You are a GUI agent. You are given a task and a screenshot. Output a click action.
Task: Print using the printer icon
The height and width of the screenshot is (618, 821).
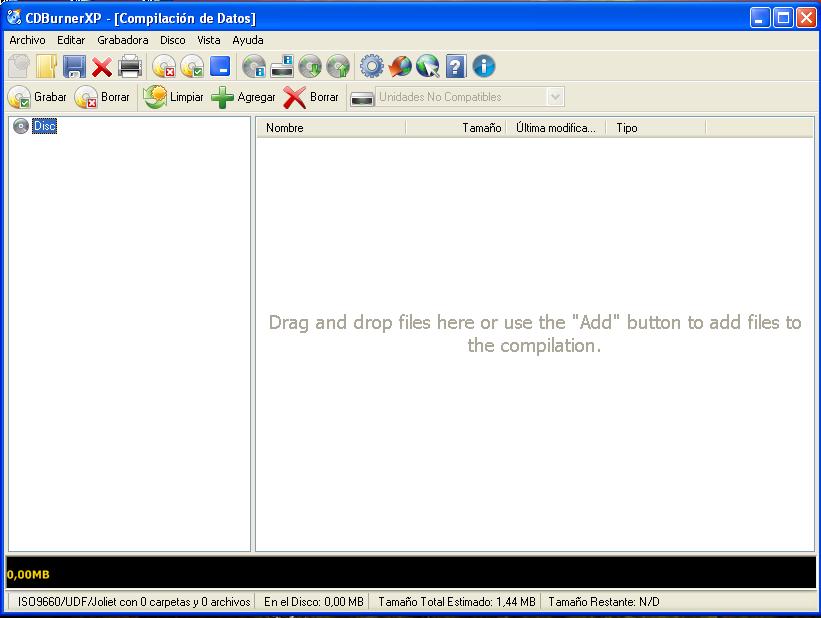coord(130,67)
